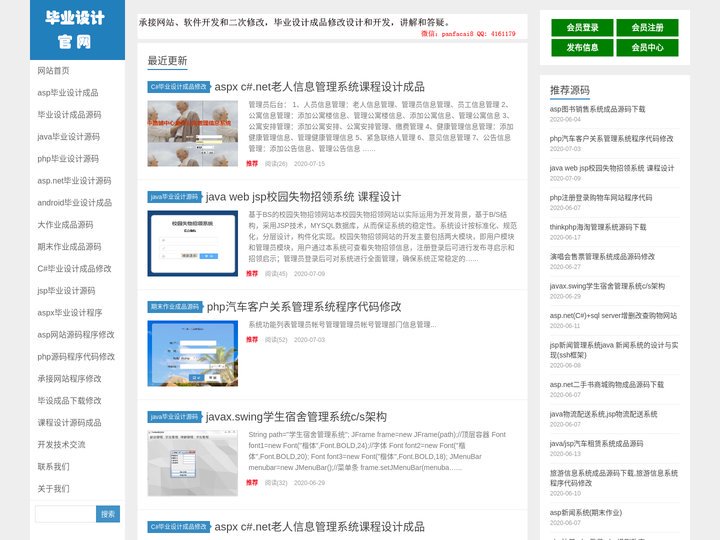The width and height of the screenshot is (720, 540).
Task: Open the 联系我们 page
Action: click(53, 467)
